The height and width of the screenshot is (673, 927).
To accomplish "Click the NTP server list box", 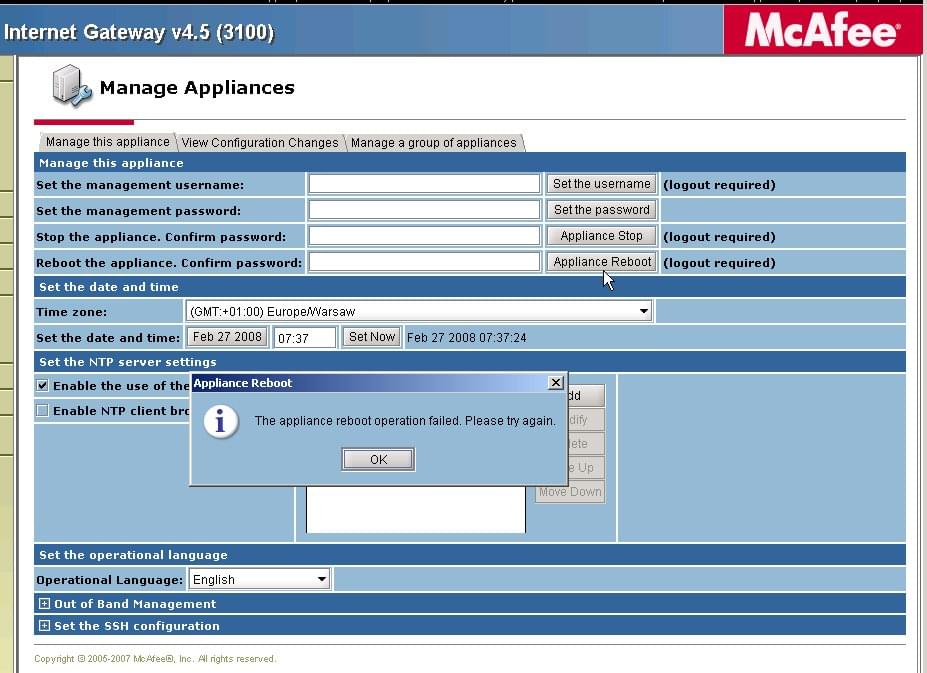I will 416,509.
